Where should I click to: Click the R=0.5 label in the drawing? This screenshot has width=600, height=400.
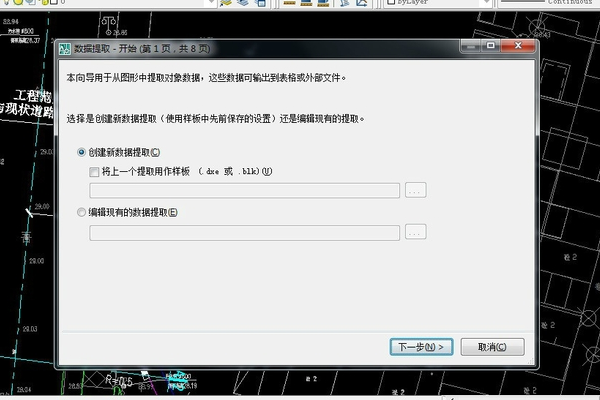119,381
